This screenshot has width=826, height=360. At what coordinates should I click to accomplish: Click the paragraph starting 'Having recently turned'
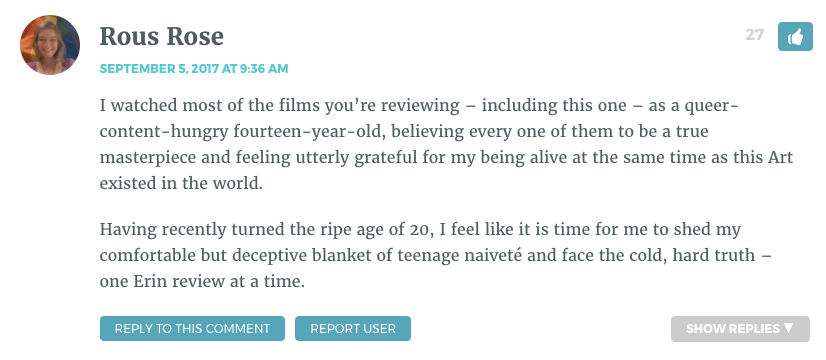click(x=436, y=256)
